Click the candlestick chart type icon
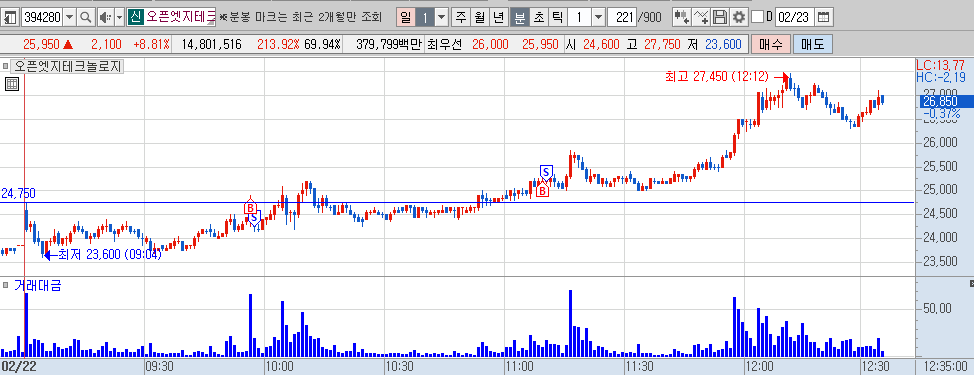 tap(682, 17)
